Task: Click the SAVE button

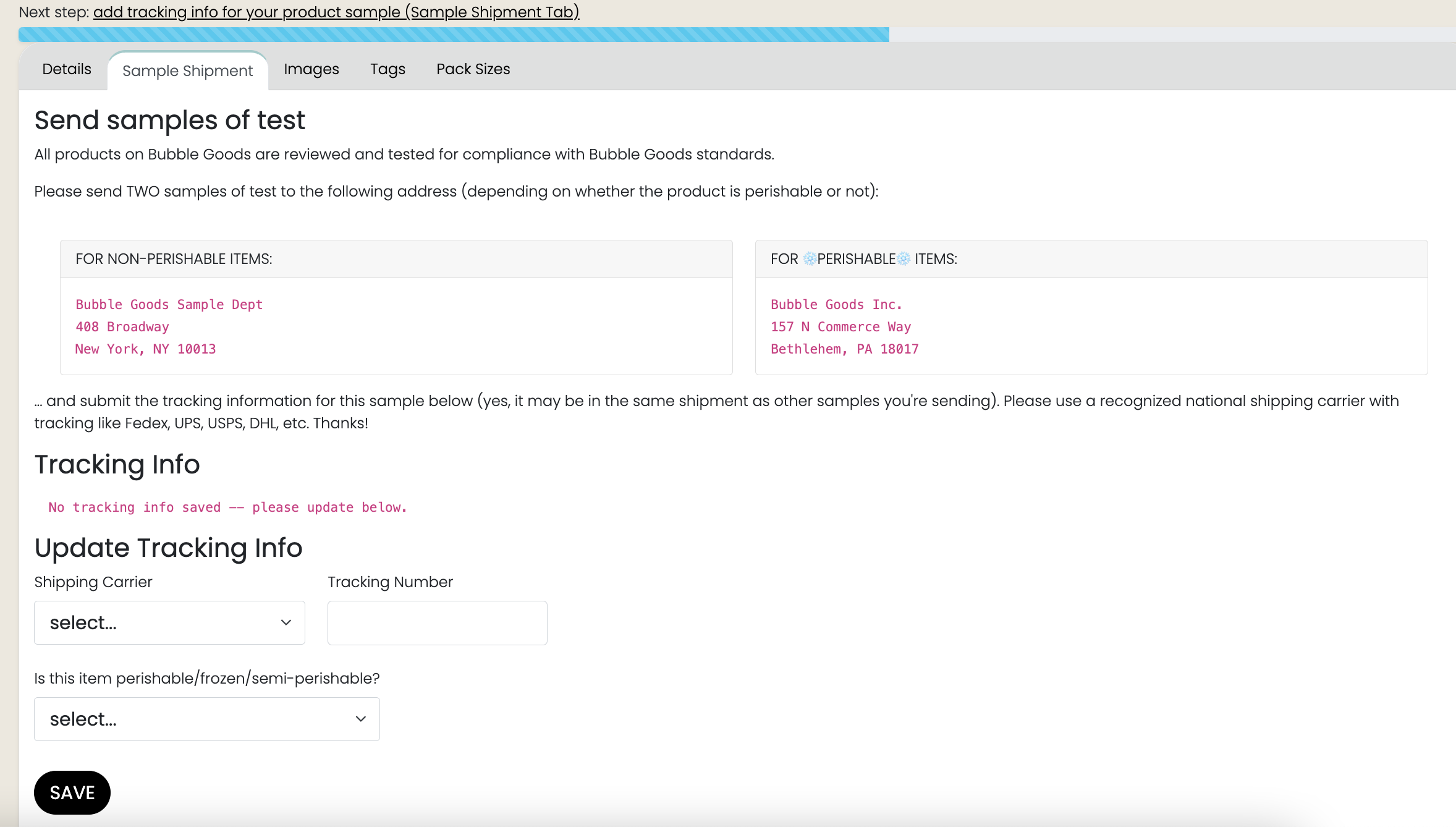Action: click(x=72, y=792)
